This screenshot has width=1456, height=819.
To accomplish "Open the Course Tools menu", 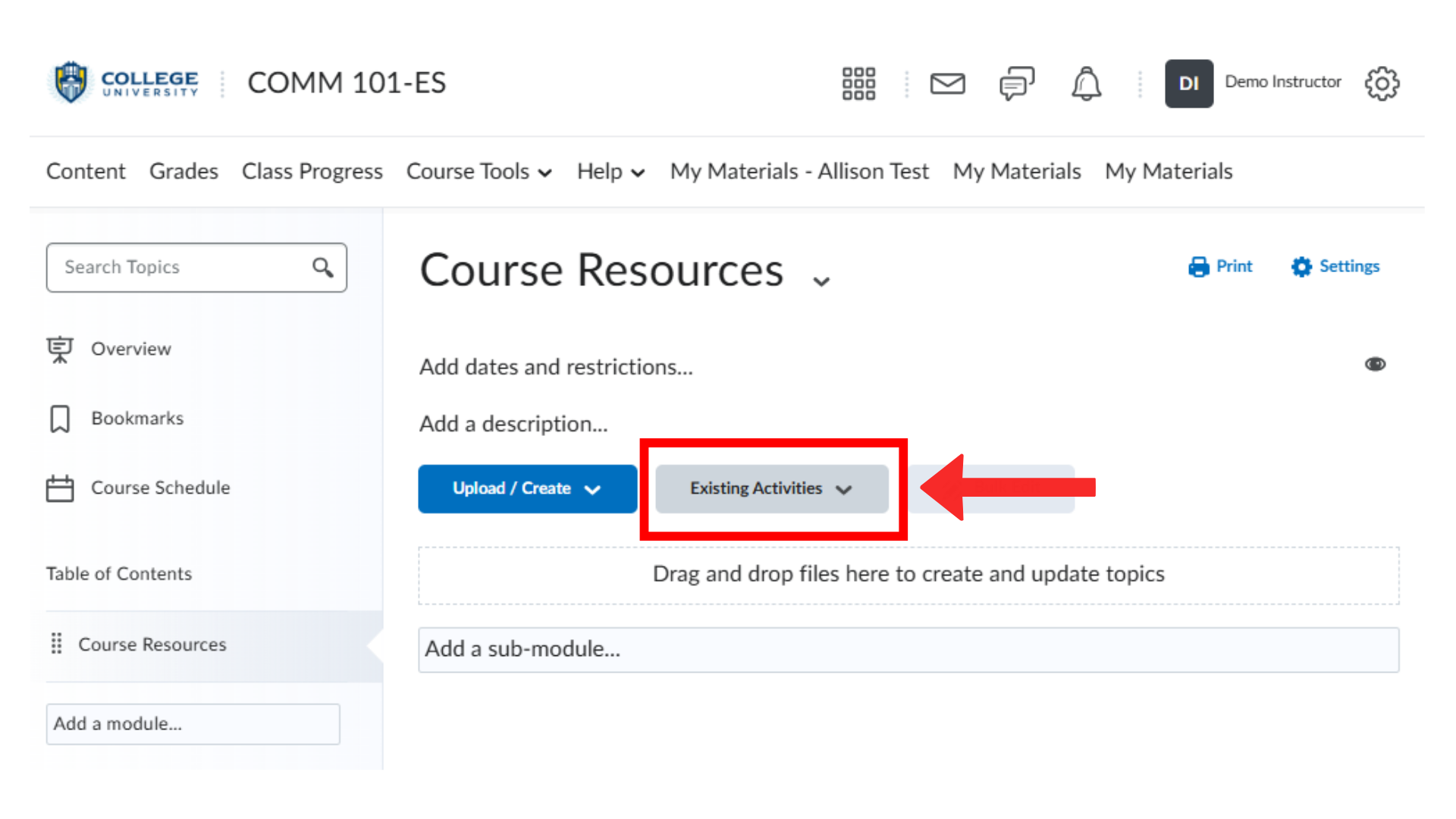I will point(479,171).
